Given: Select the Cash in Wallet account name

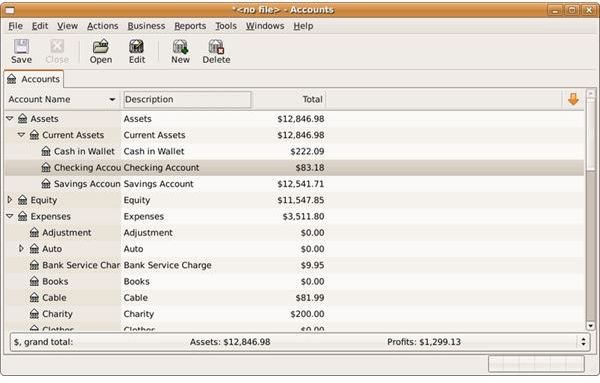Looking at the screenshot, I should [84, 152].
